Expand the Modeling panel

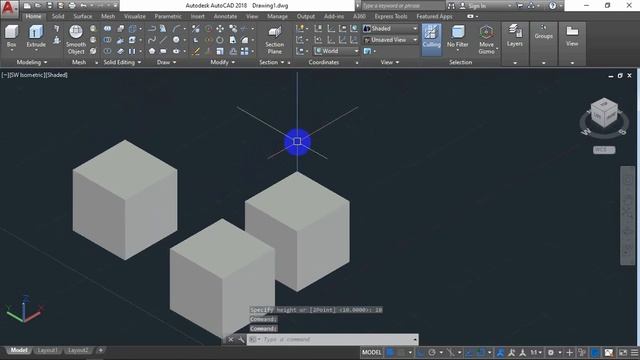pyautogui.click(x=32, y=62)
